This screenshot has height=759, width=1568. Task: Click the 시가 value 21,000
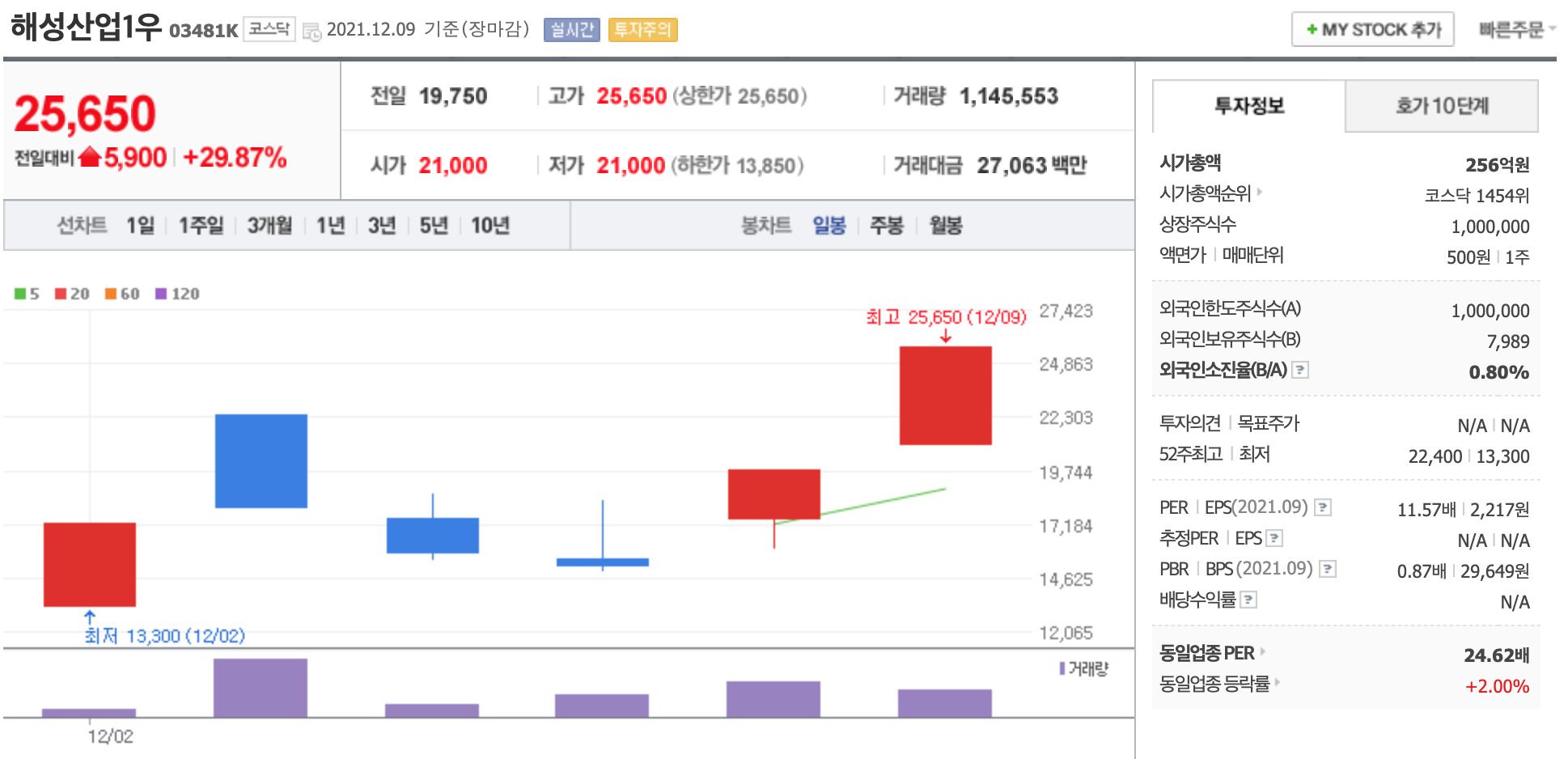tap(453, 166)
